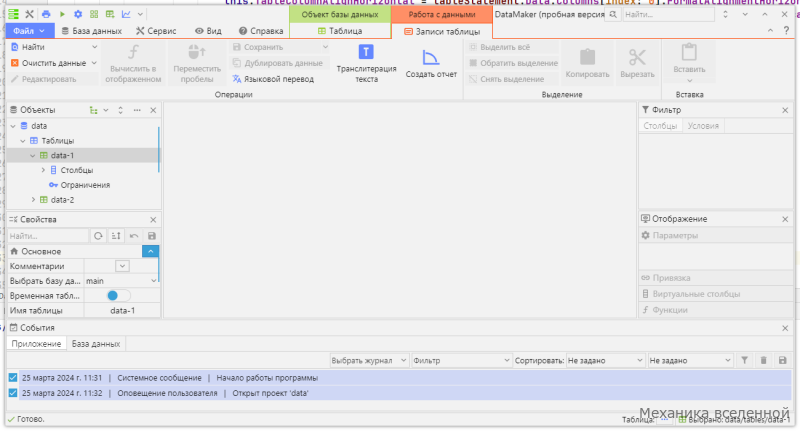Open the Вид menu

pyautogui.click(x=208, y=31)
